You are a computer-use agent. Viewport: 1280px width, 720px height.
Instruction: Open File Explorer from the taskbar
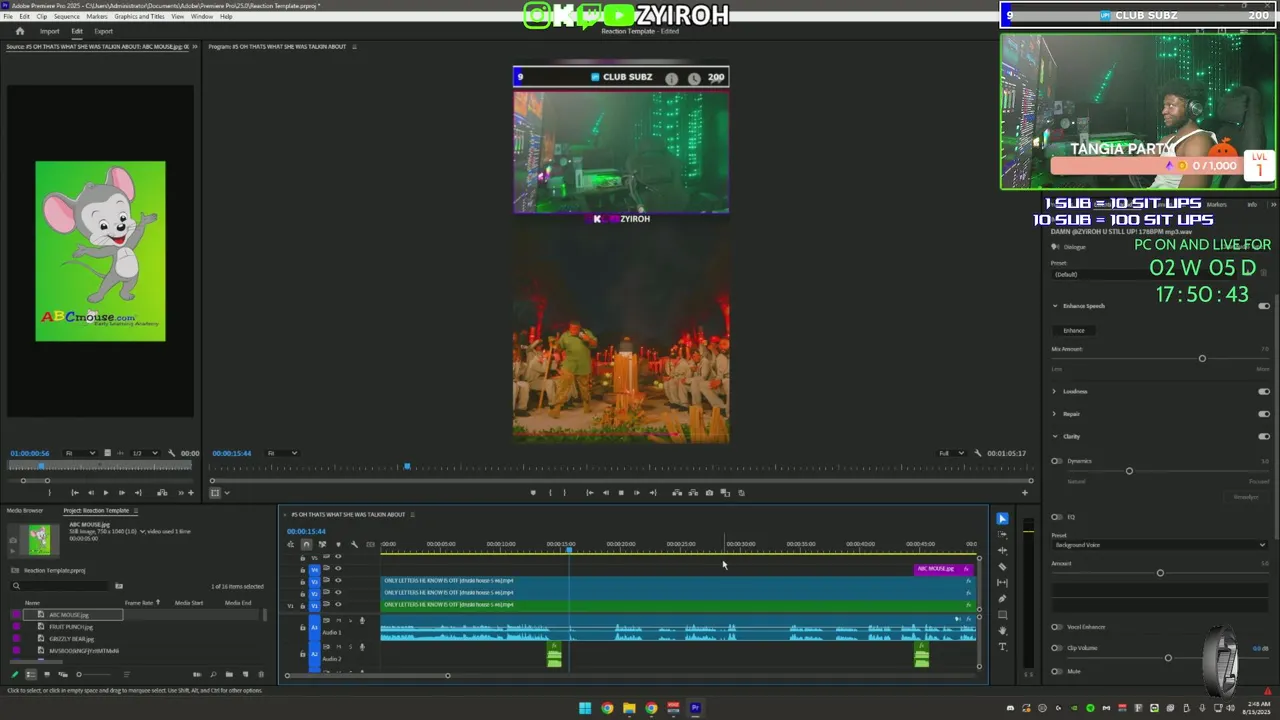629,708
